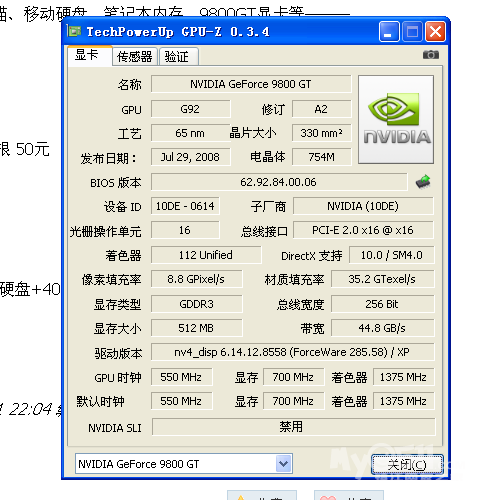Click the 35.2 GTexel/s field
The width and height of the screenshot is (498, 500).
click(383, 279)
